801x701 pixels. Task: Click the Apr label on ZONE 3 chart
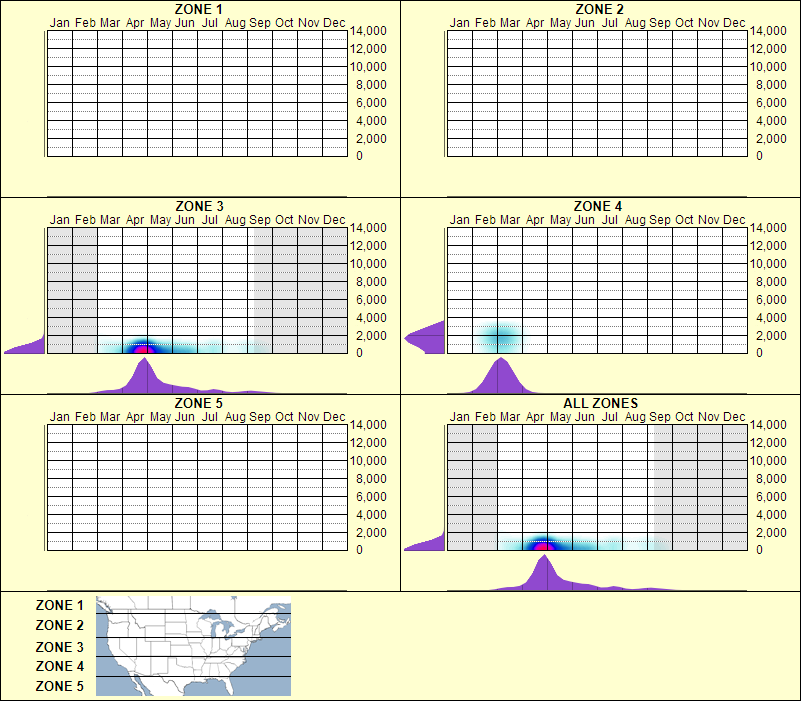(135, 217)
